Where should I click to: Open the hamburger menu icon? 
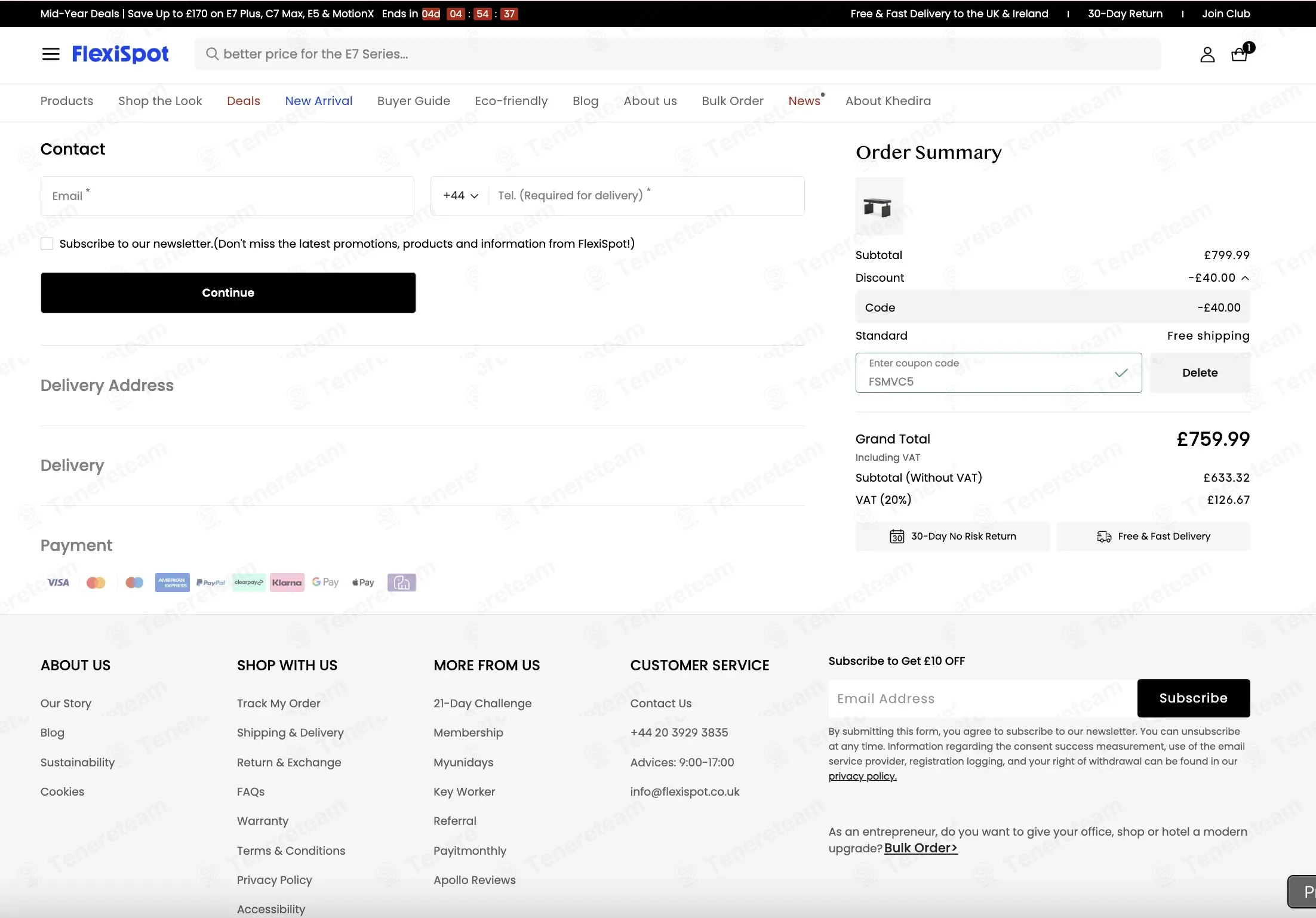[x=51, y=54]
